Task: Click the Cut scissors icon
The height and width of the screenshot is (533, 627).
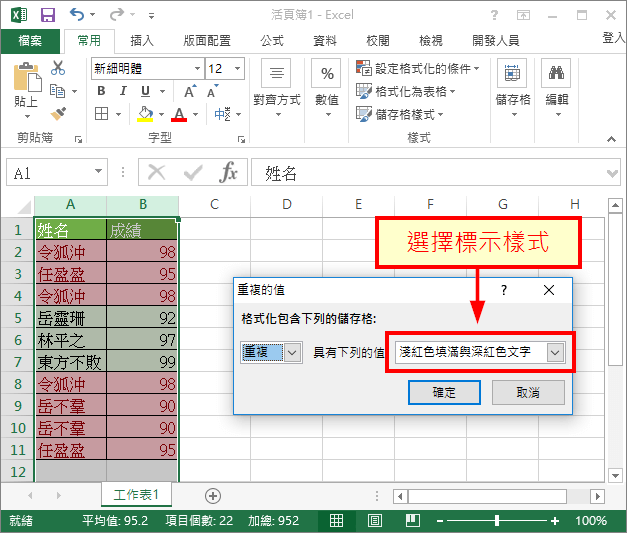Action: (58, 69)
